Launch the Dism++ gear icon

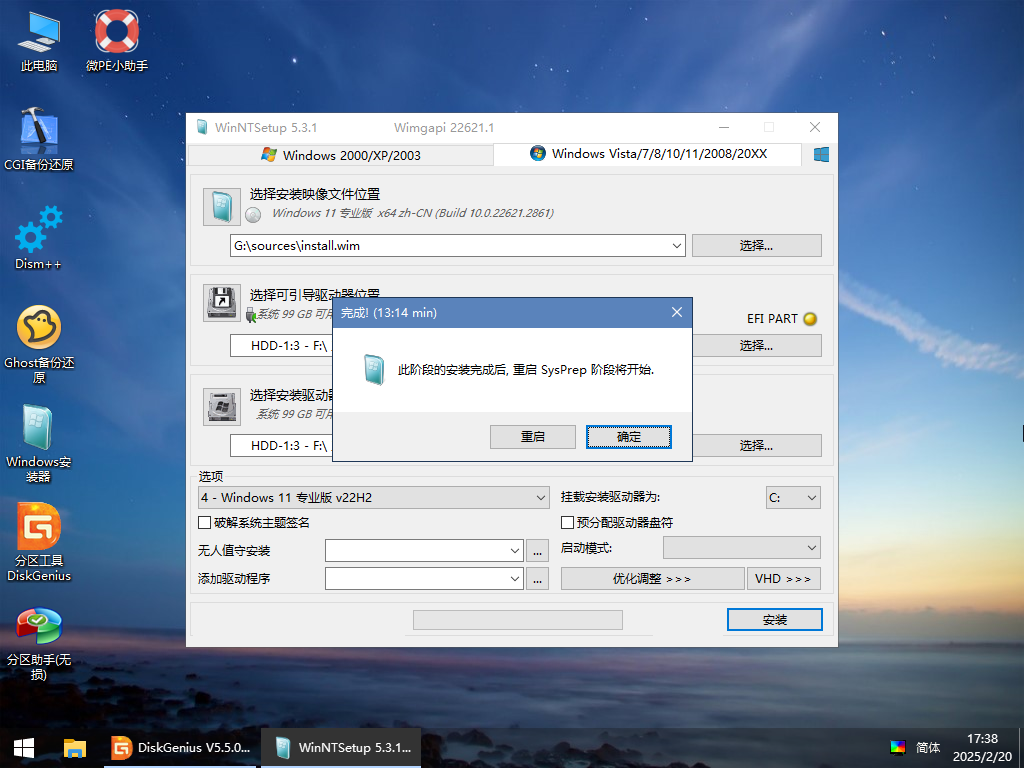tap(39, 238)
